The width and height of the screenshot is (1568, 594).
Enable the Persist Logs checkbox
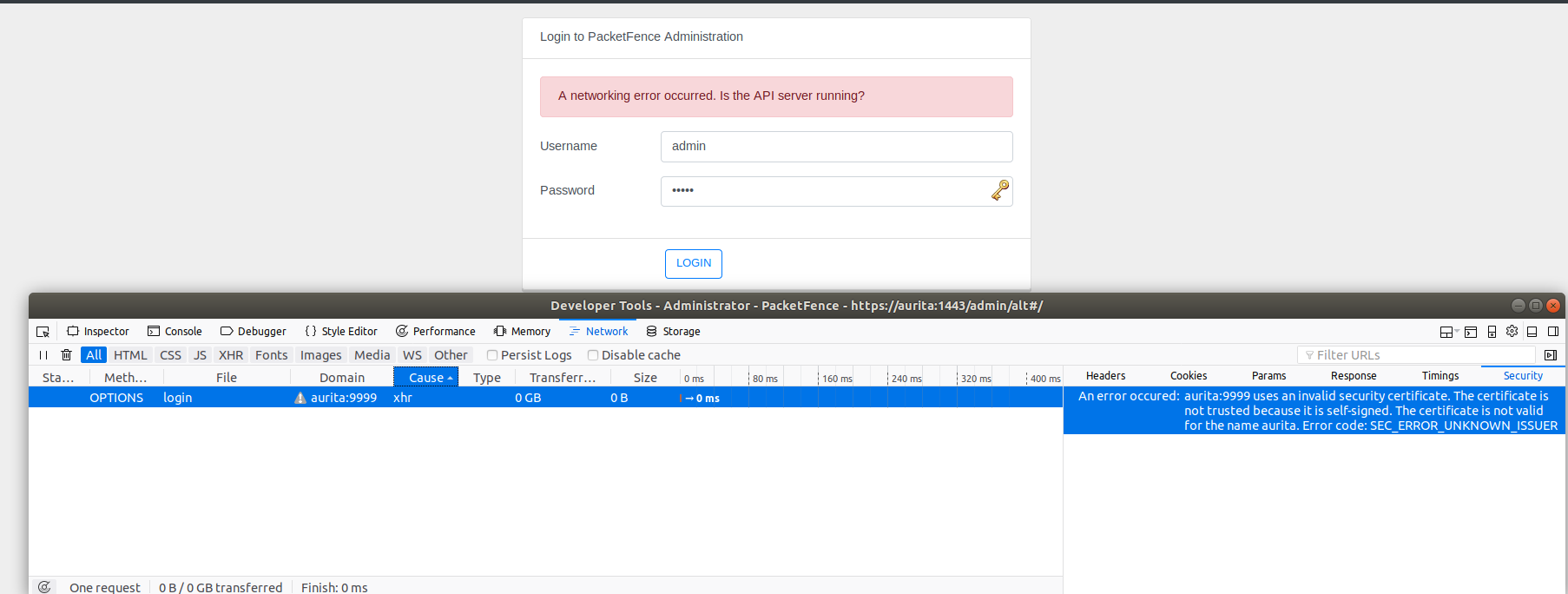(x=492, y=355)
